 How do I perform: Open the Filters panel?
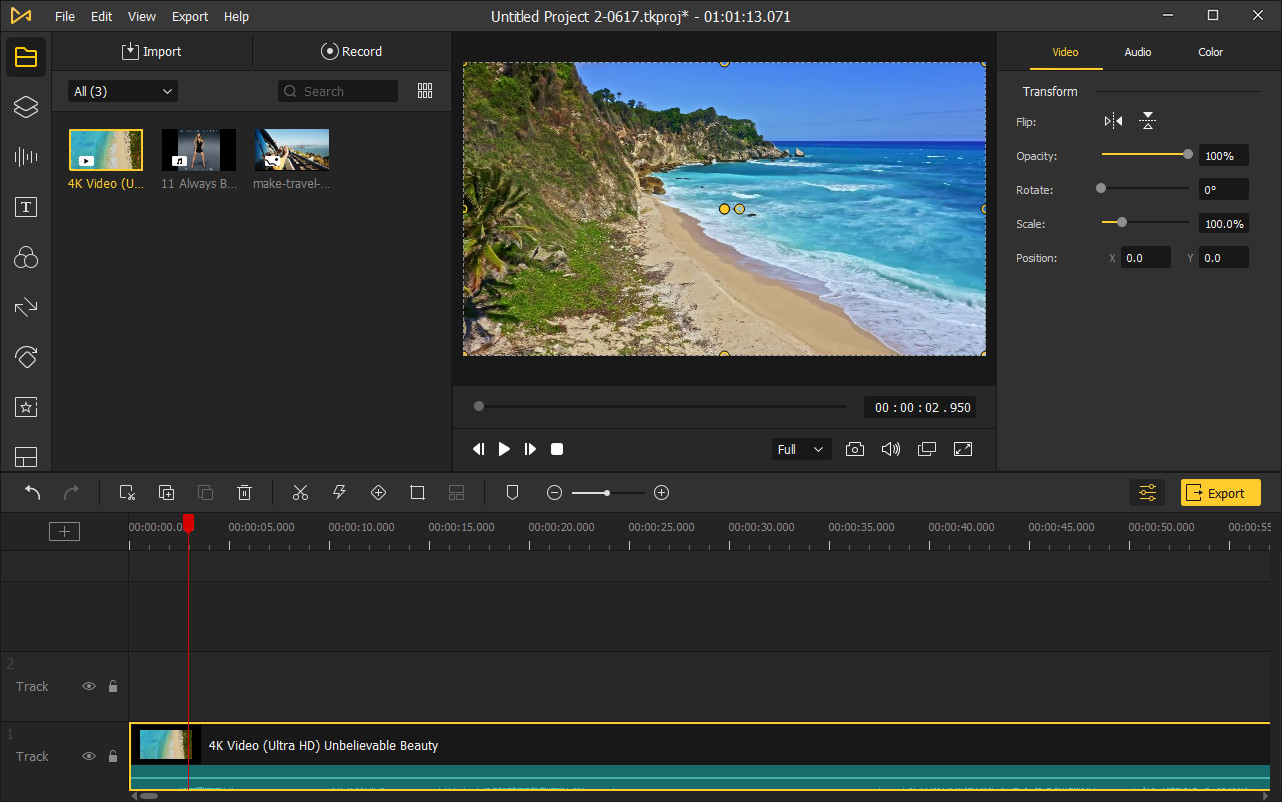[25, 257]
